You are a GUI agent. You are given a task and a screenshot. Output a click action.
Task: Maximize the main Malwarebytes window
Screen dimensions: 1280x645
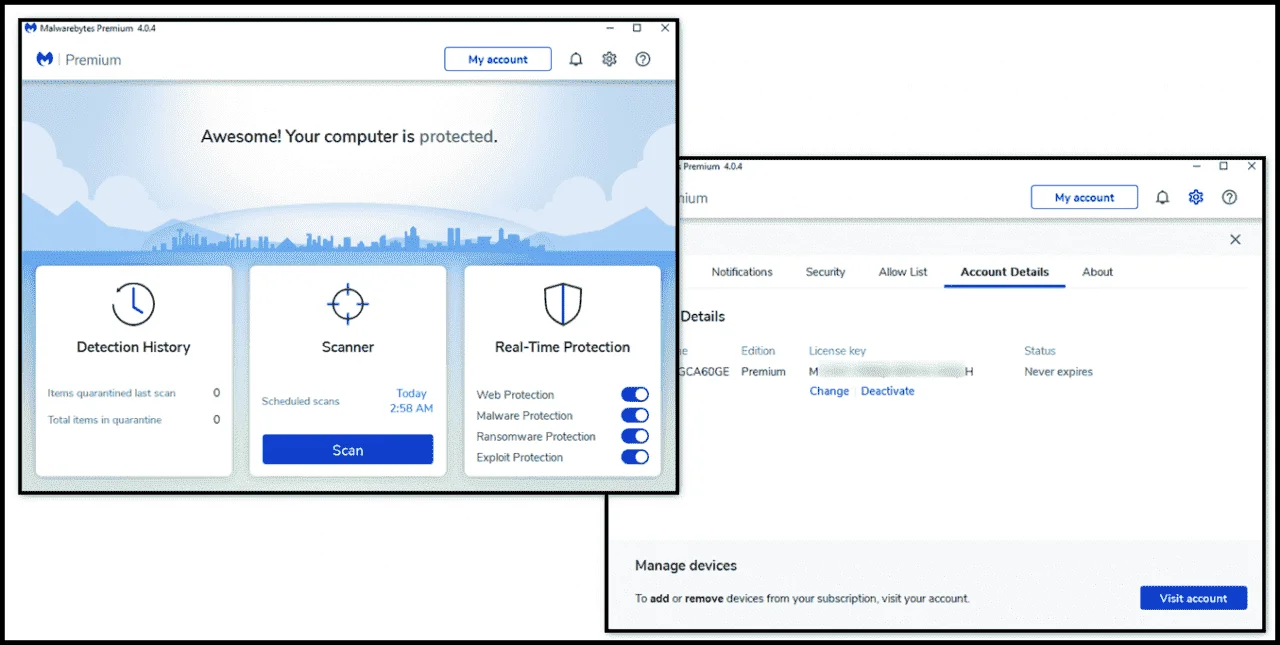pos(637,28)
